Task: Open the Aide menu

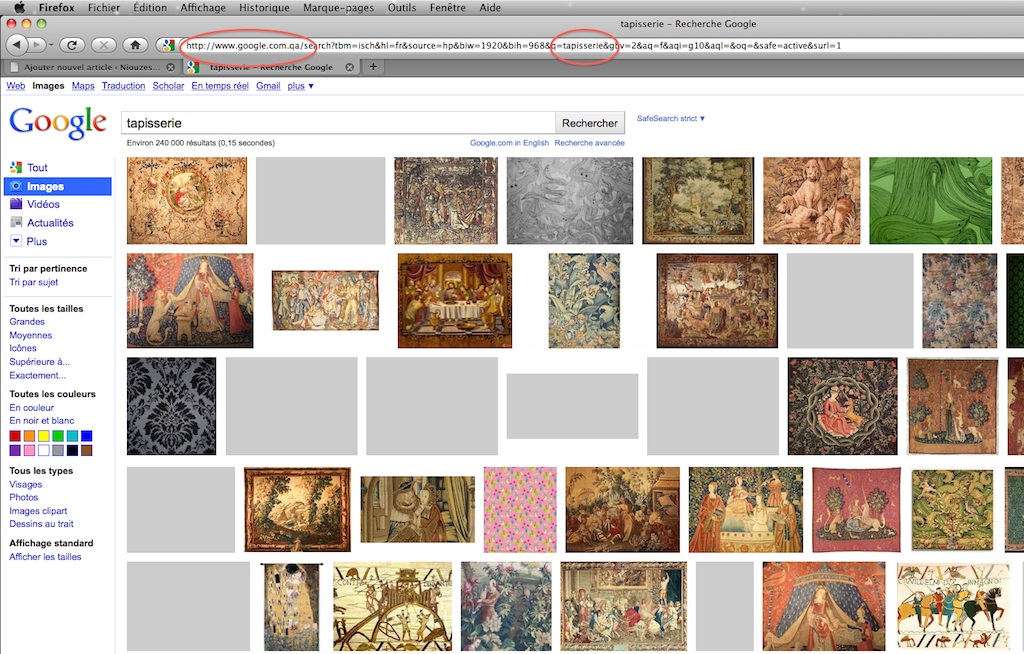Action: 490,7
